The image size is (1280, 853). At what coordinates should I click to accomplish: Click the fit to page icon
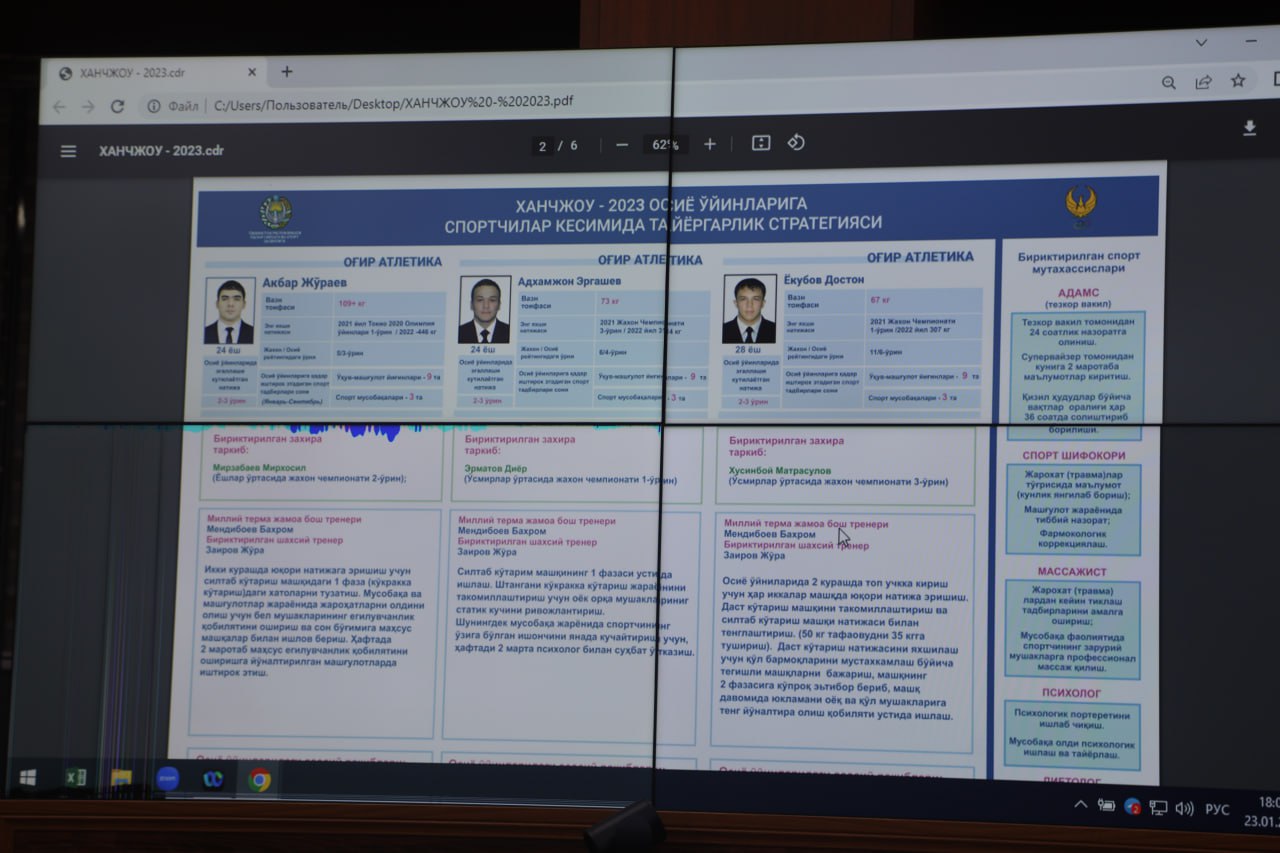tap(761, 143)
